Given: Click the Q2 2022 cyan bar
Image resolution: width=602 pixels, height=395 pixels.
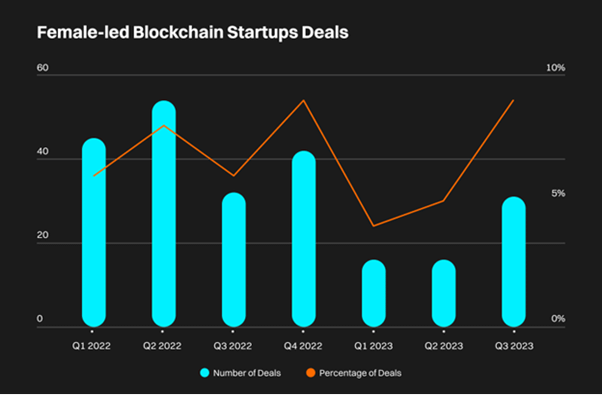Looking at the screenshot, I should coord(164,214).
